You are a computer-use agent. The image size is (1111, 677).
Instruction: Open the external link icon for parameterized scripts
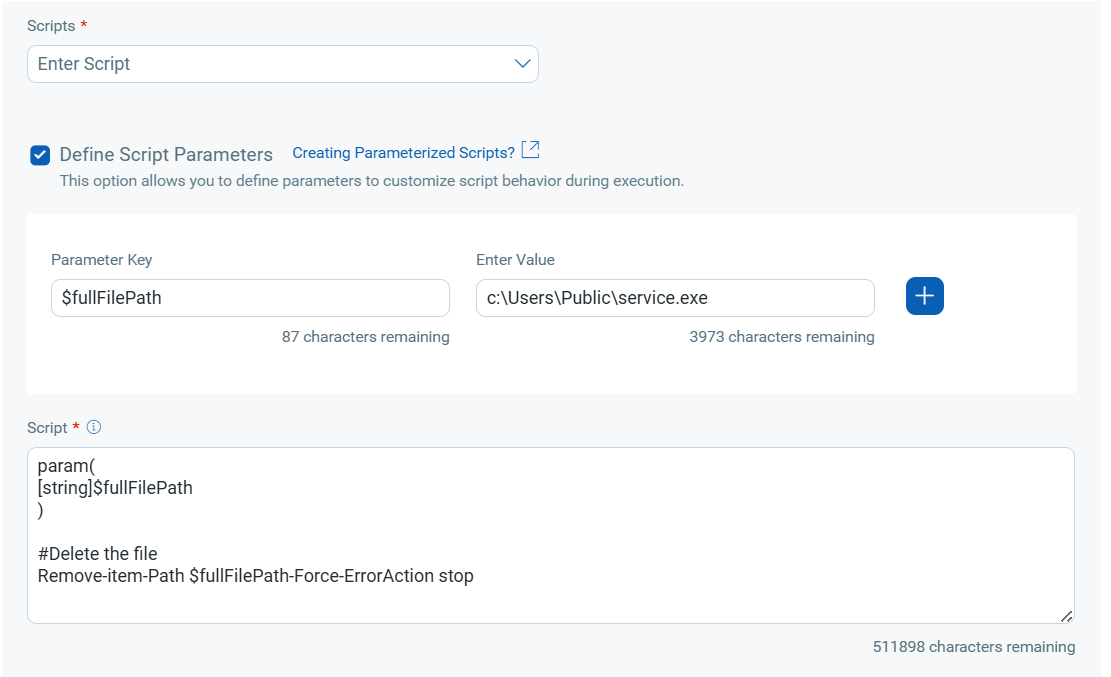pos(531,150)
